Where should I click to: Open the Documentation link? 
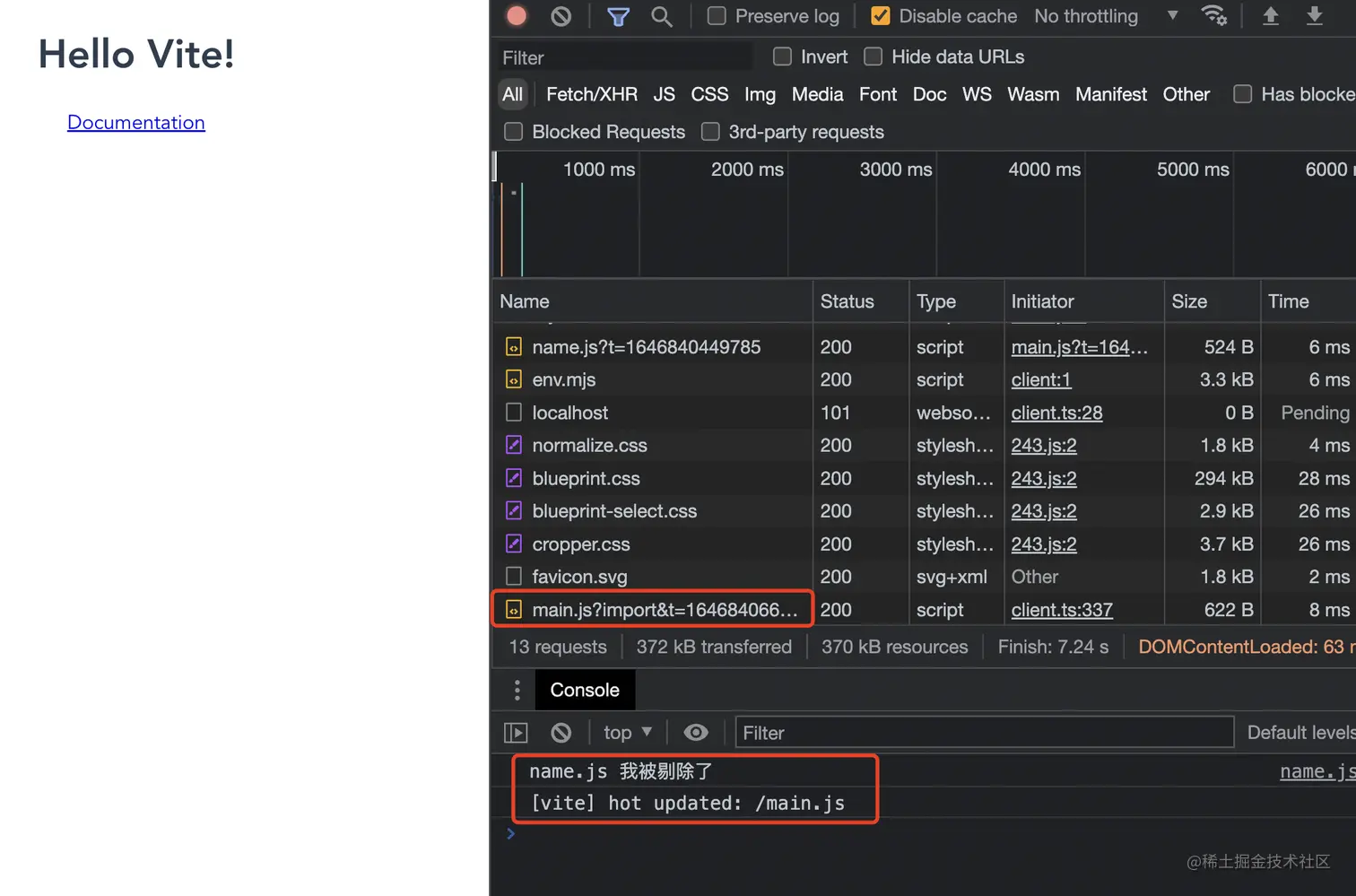click(x=136, y=122)
